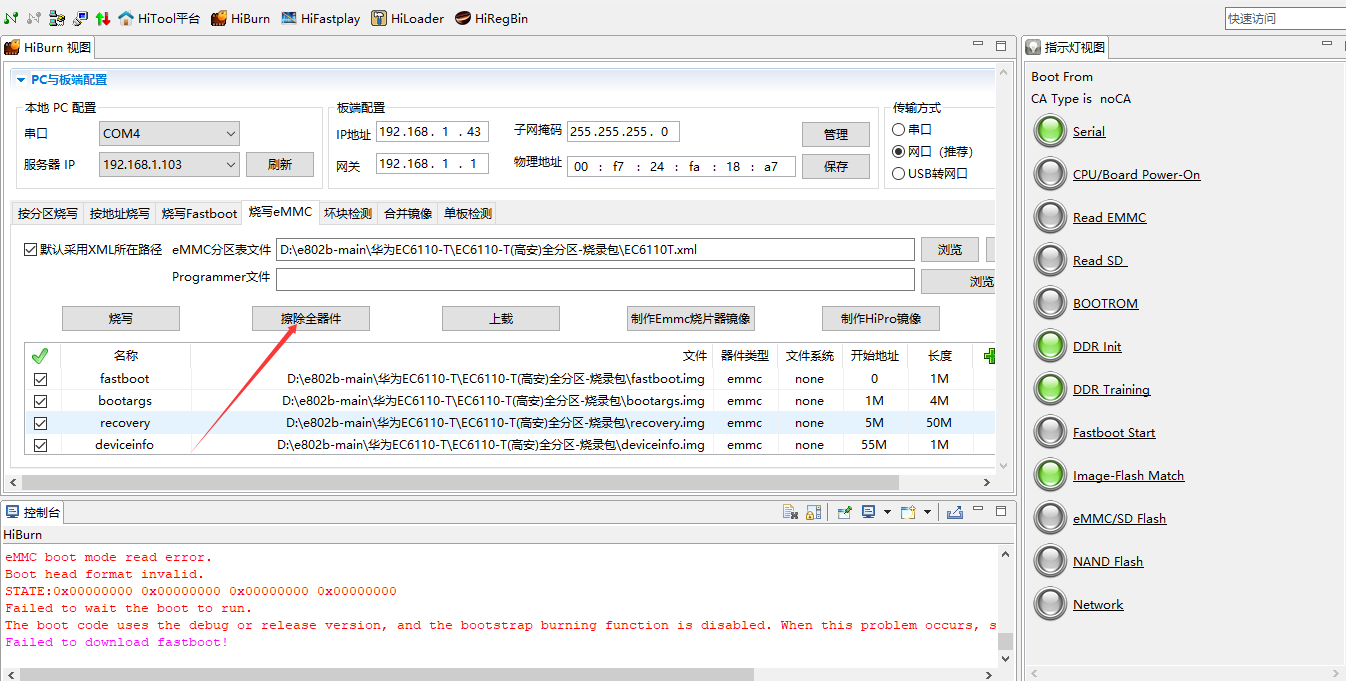Click 制作Emmc烧片器镜像 button

point(691,318)
